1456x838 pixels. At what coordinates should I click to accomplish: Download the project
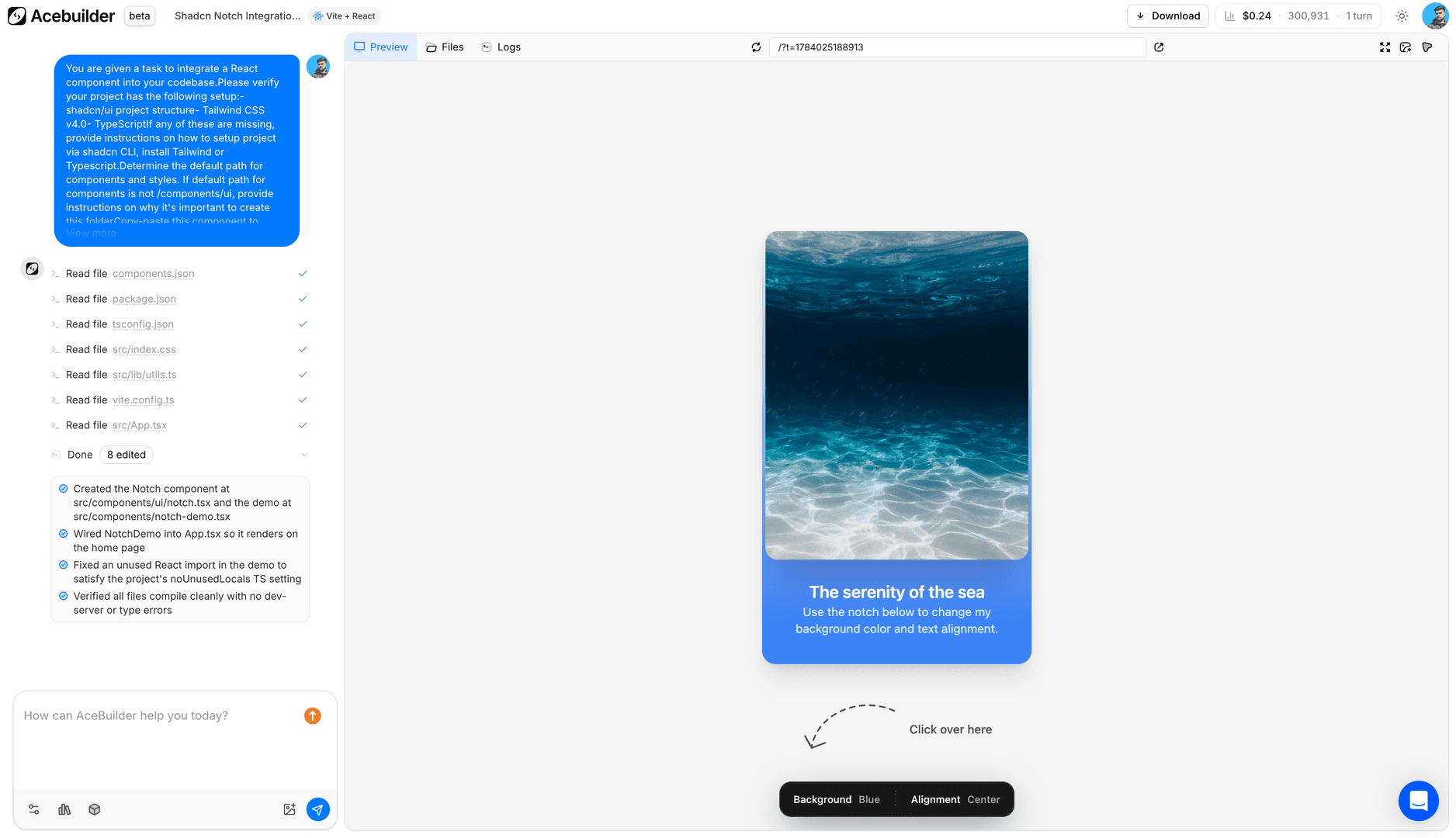[1168, 16]
